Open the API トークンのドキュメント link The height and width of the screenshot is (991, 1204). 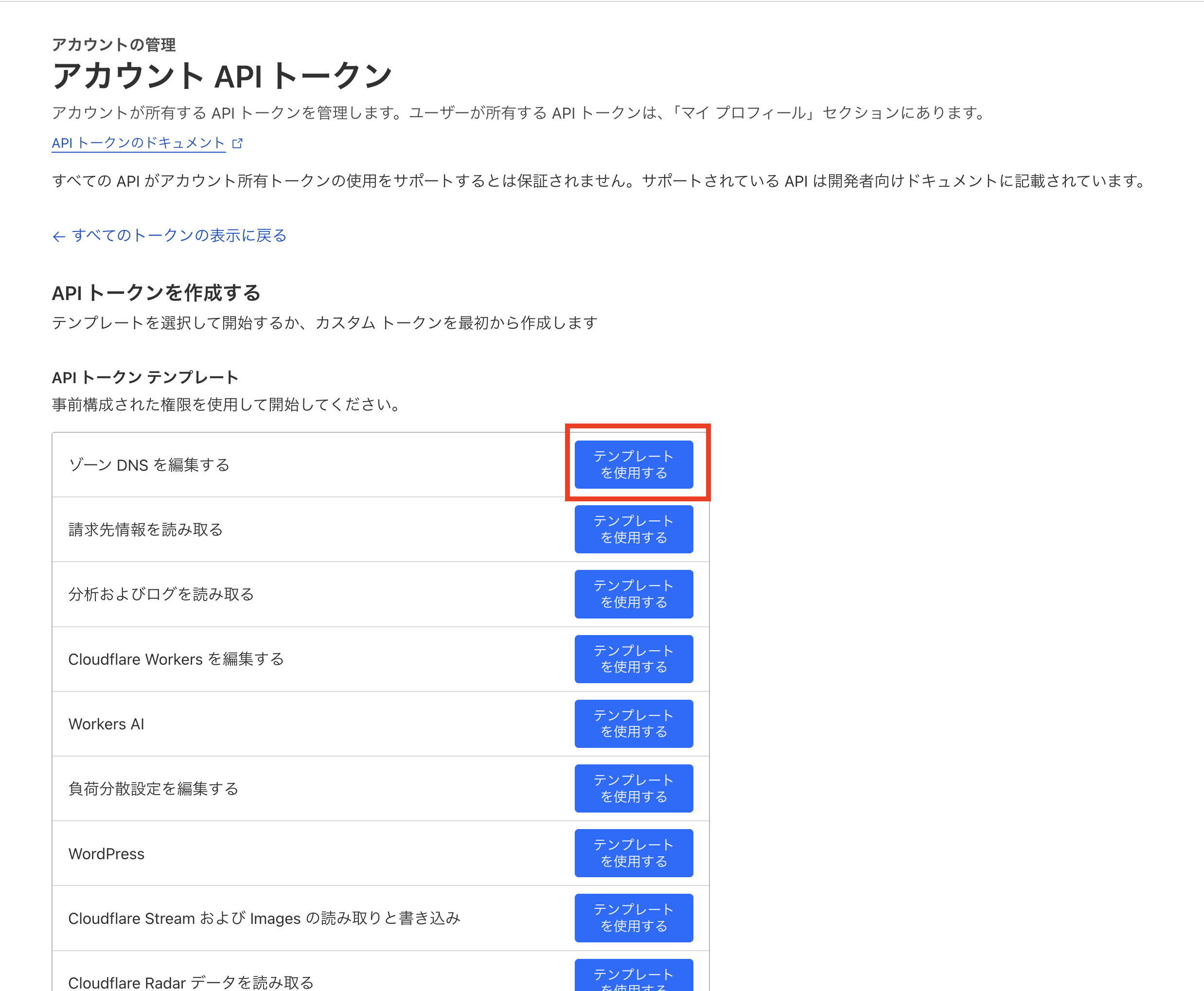coord(138,142)
